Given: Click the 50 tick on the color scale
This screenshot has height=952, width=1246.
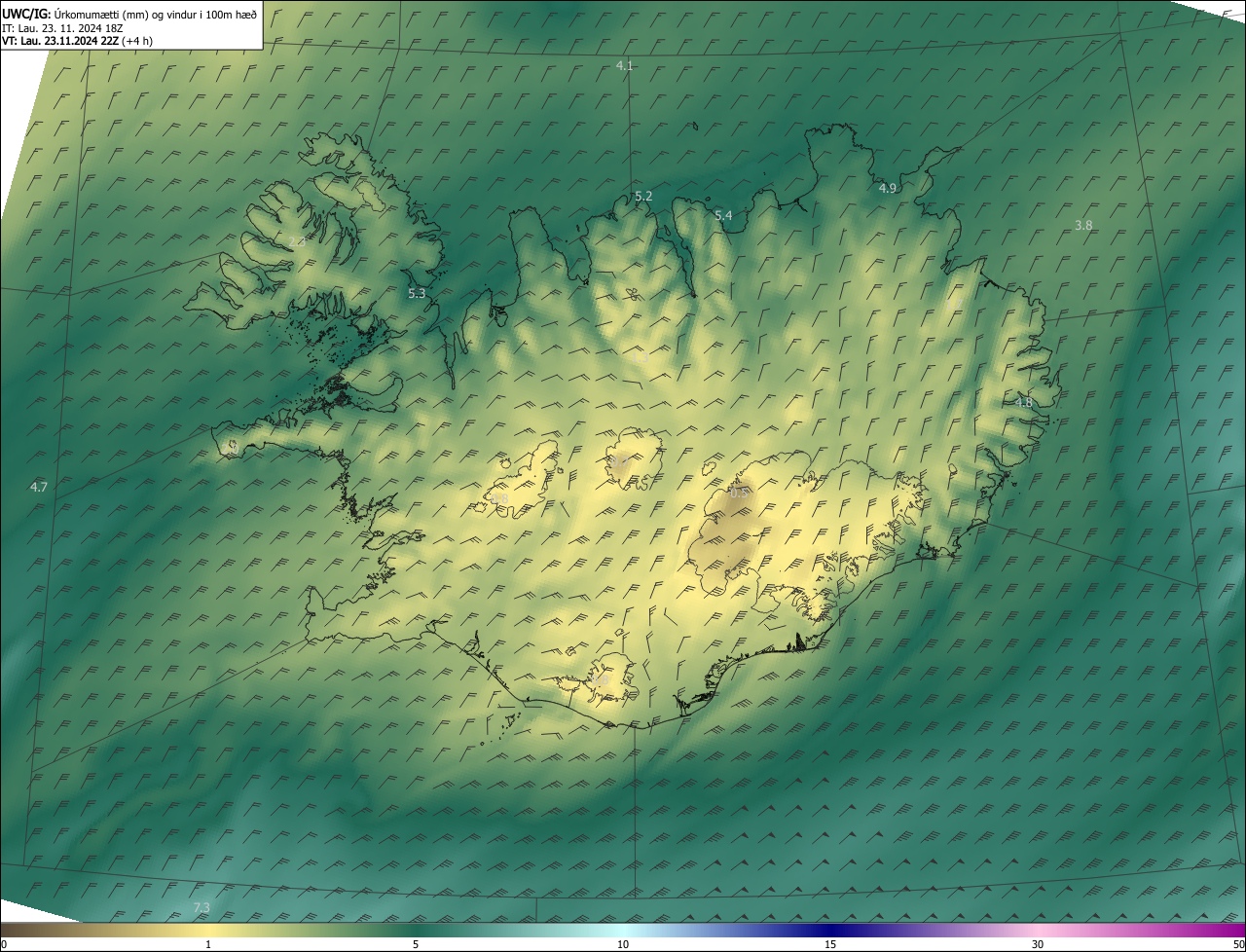Looking at the screenshot, I should [x=1238, y=944].
